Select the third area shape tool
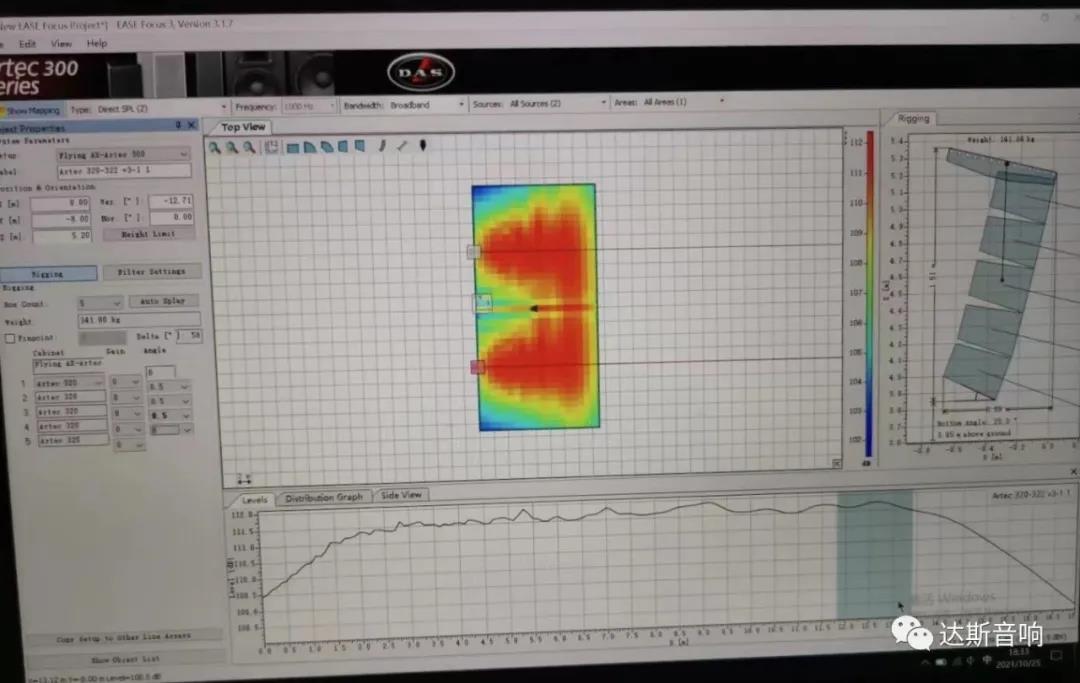The width and height of the screenshot is (1080, 683). [326, 147]
